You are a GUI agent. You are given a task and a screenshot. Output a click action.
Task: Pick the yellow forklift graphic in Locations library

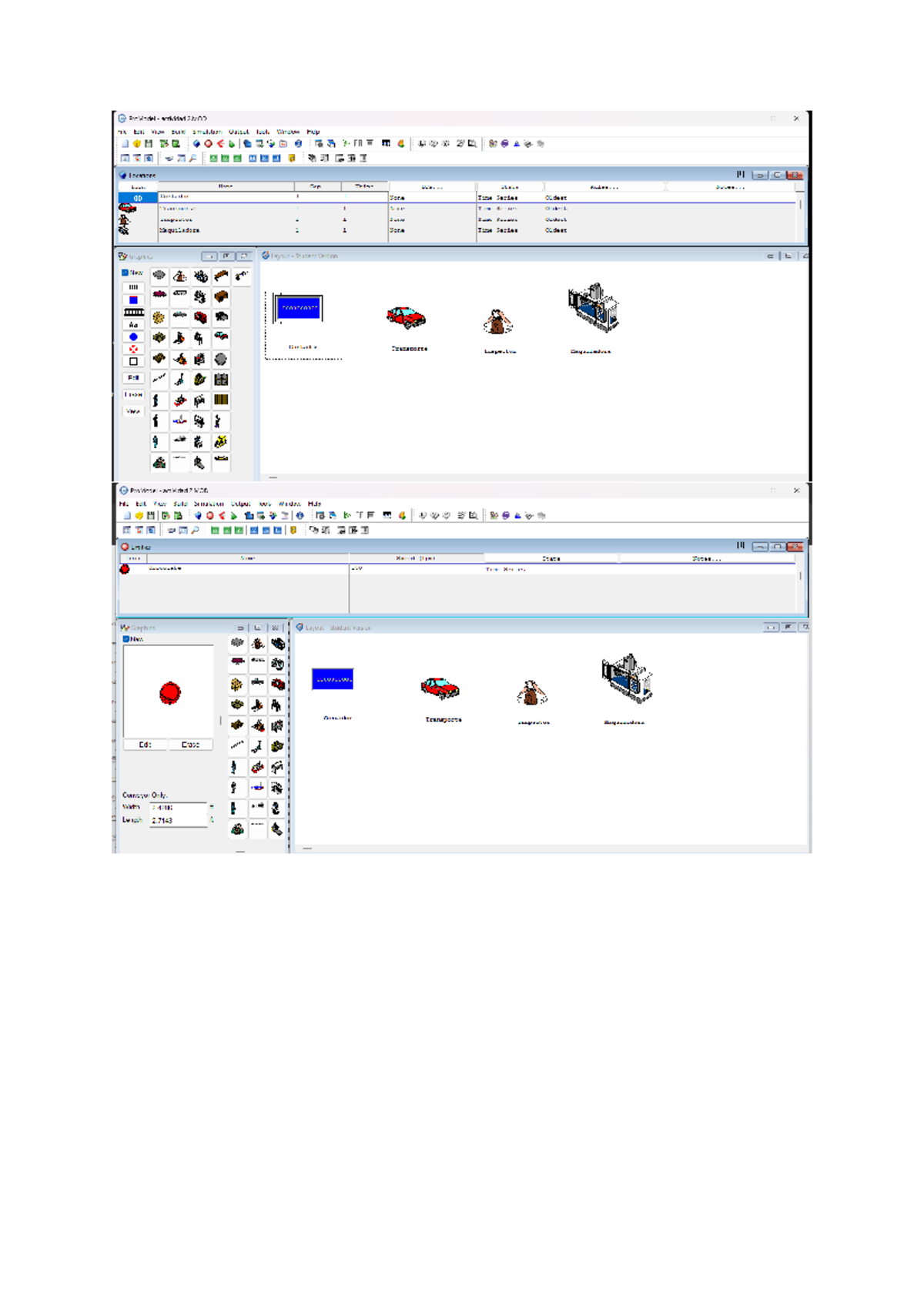pyautogui.click(x=221, y=442)
